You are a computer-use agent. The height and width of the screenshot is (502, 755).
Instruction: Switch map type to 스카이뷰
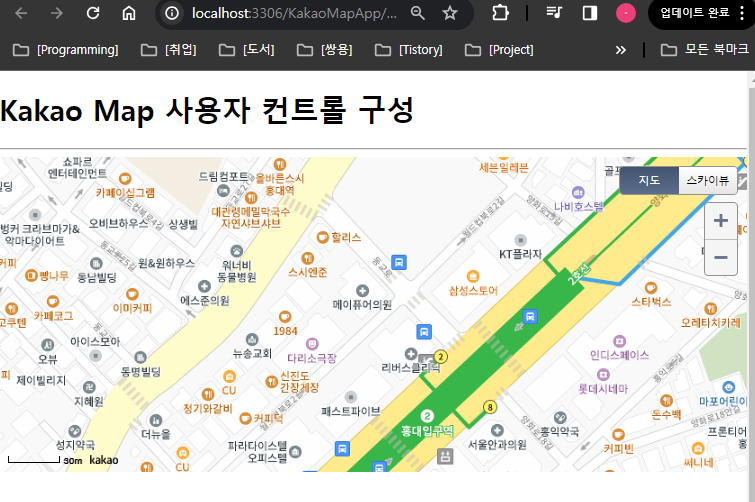pos(707,180)
